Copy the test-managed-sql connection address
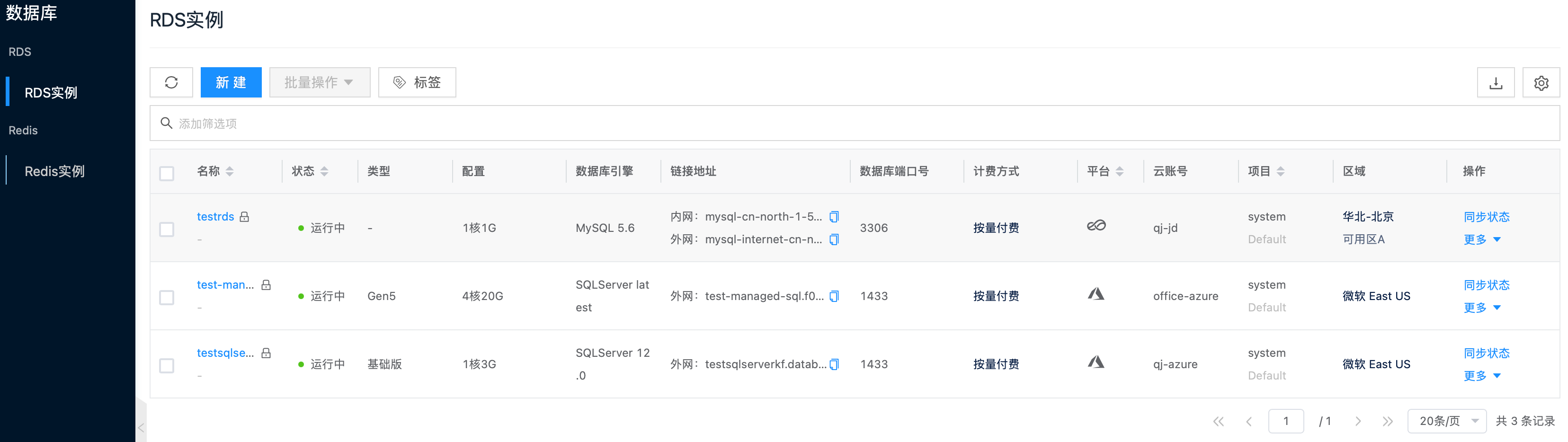Viewport: 1568px width, 442px height. click(x=834, y=296)
